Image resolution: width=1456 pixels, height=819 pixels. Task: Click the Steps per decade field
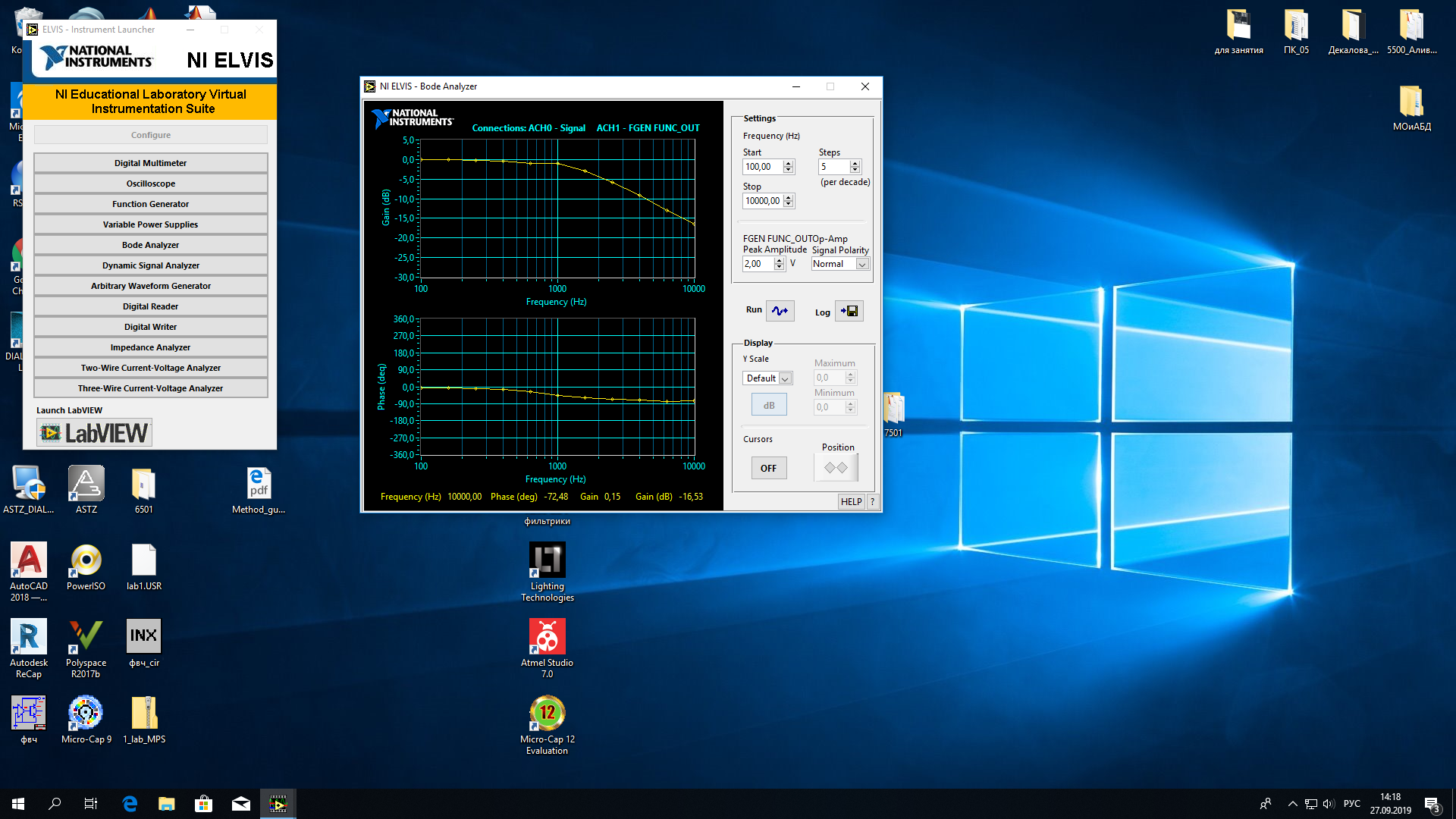[833, 167]
